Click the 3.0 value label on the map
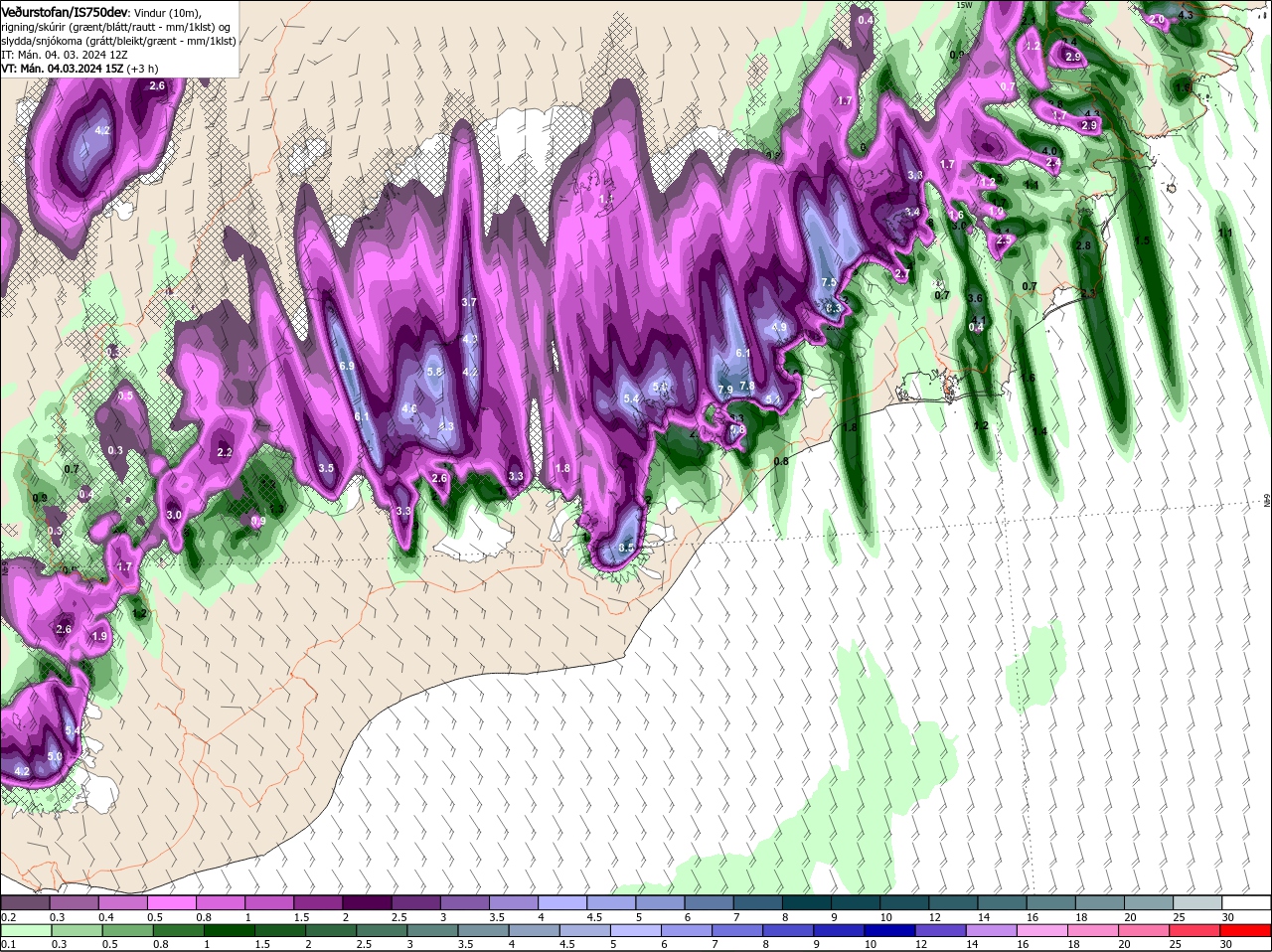Image resolution: width=1272 pixels, height=952 pixels. [x=174, y=515]
